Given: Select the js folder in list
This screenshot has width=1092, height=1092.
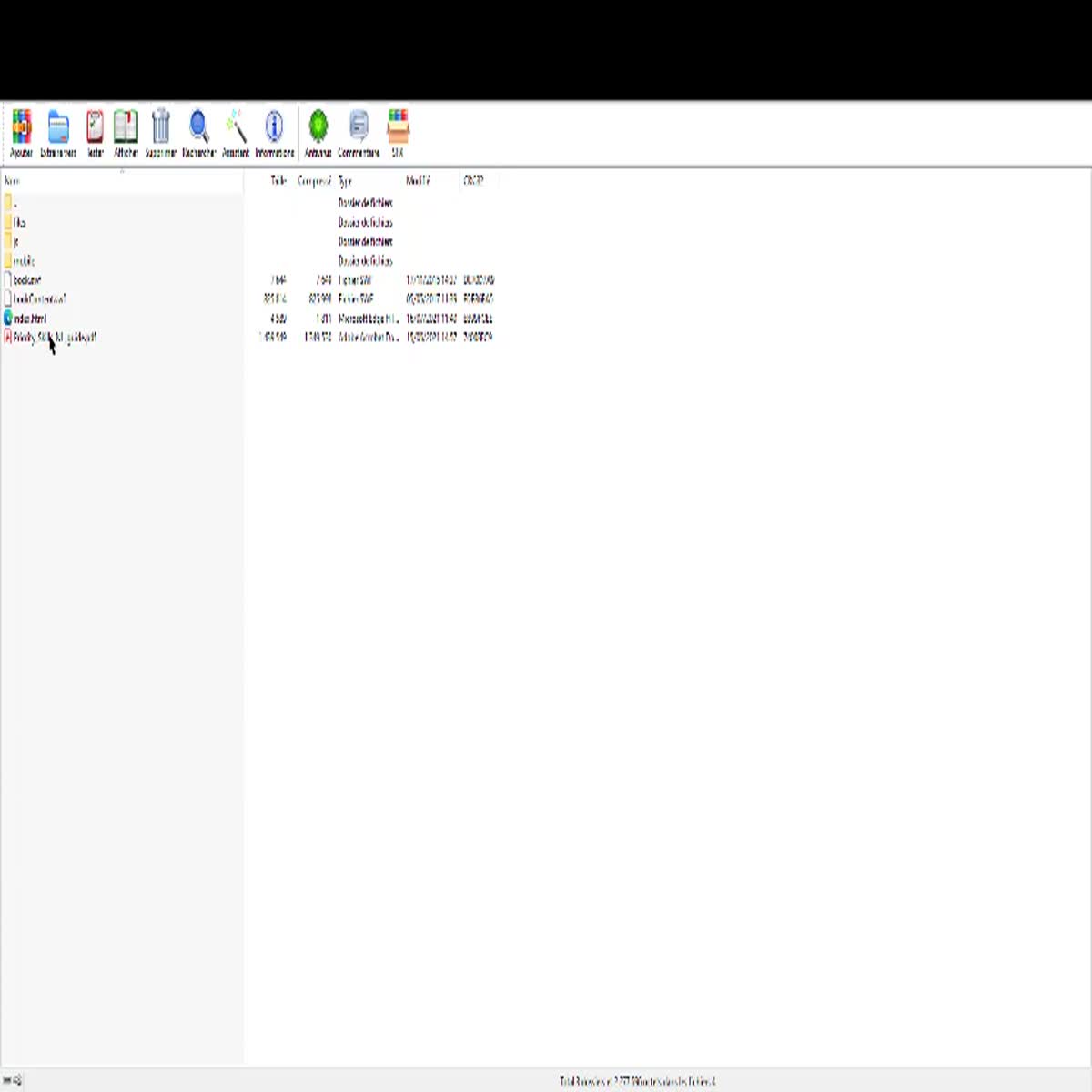Looking at the screenshot, I should pos(15,242).
